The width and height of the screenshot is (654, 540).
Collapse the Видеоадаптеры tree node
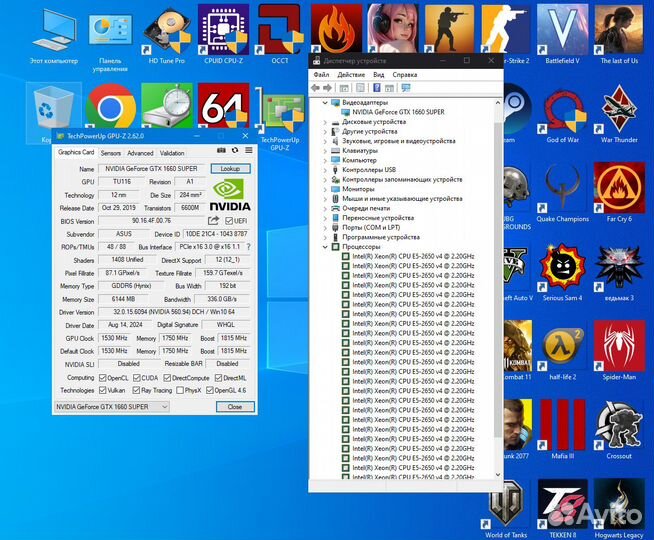[324, 103]
